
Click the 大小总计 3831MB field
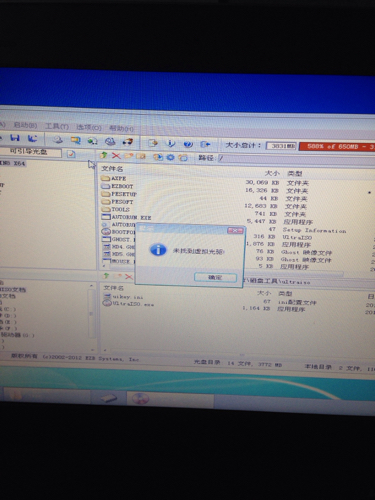tap(281, 146)
